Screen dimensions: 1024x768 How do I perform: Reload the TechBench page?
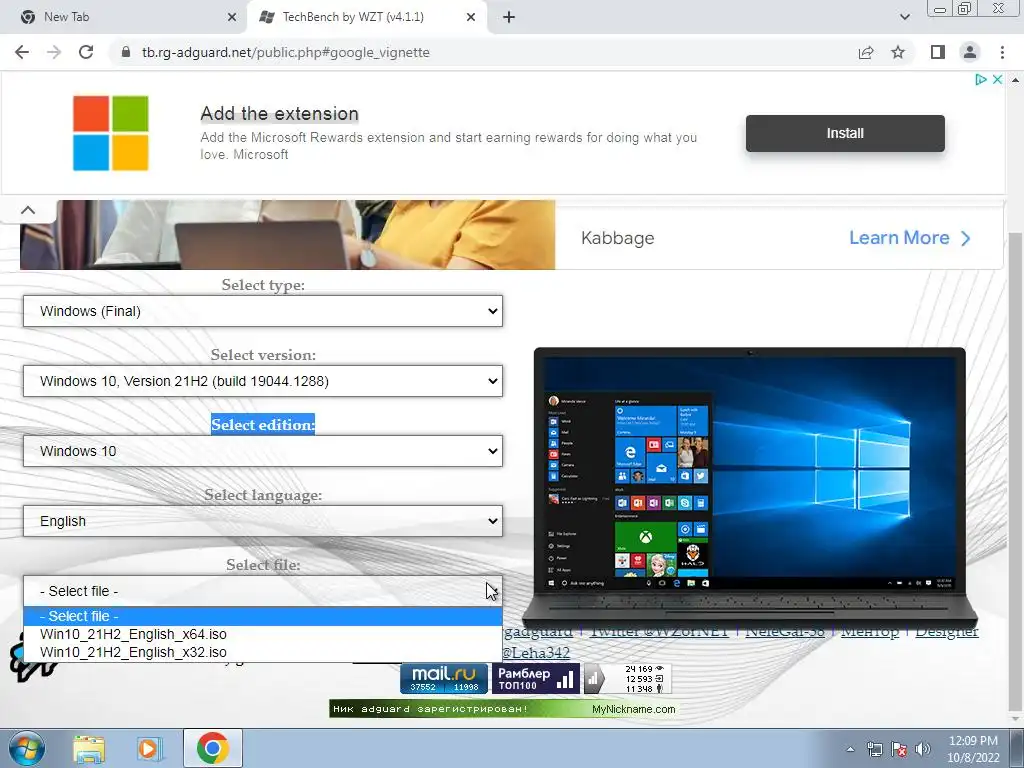(86, 52)
